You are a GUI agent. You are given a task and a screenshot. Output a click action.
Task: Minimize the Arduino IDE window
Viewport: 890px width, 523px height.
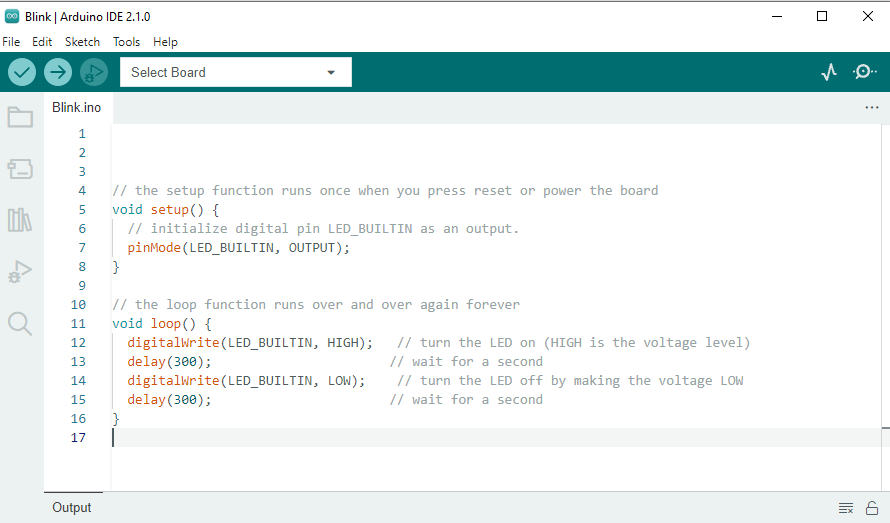pos(777,16)
